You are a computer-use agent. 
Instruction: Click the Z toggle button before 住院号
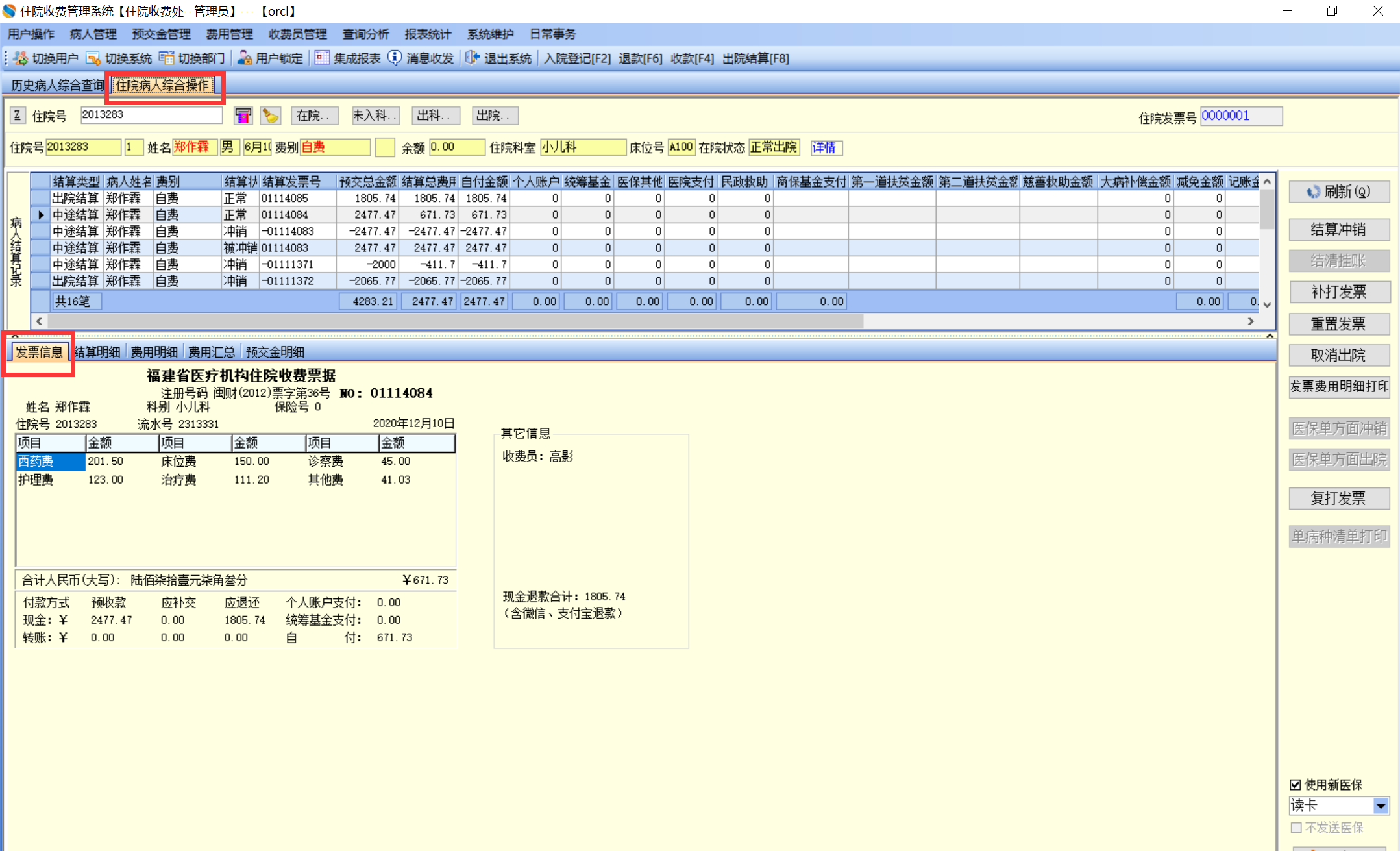[18, 116]
